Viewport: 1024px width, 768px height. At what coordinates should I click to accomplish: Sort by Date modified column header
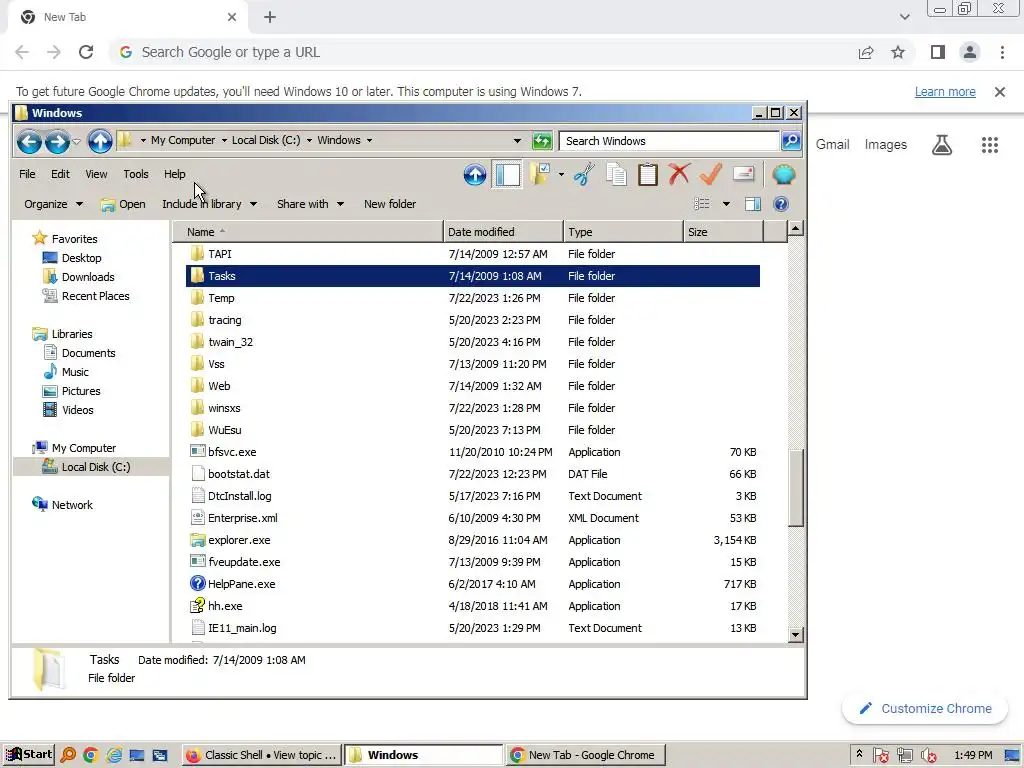(x=504, y=232)
